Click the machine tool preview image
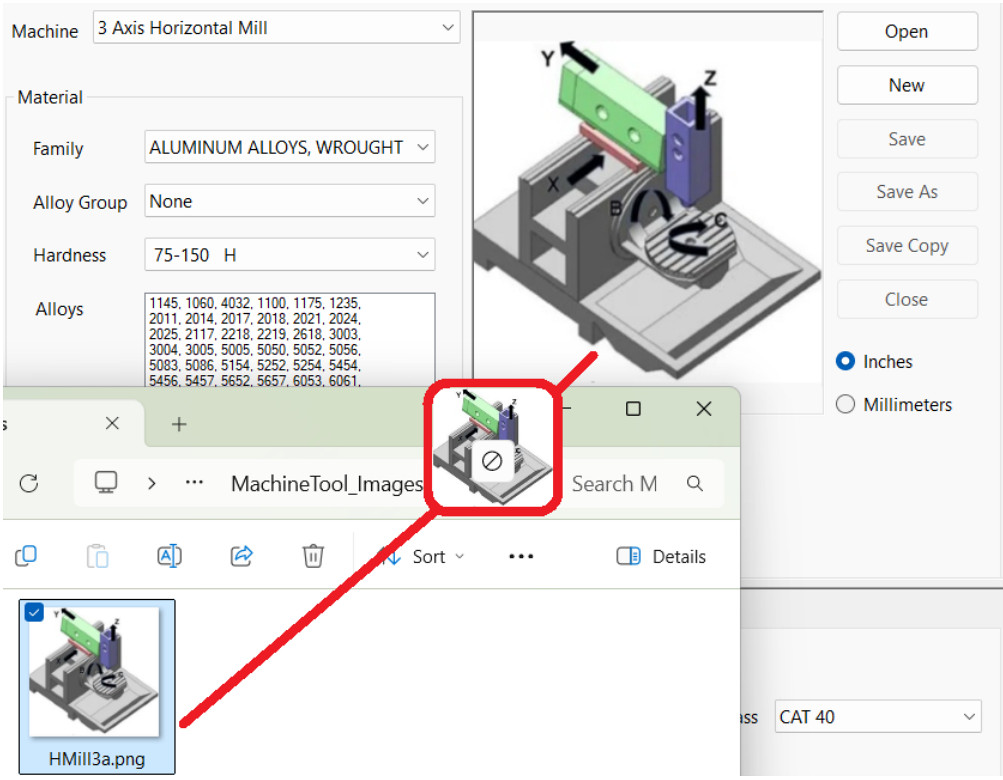1003x780 pixels. point(647,211)
